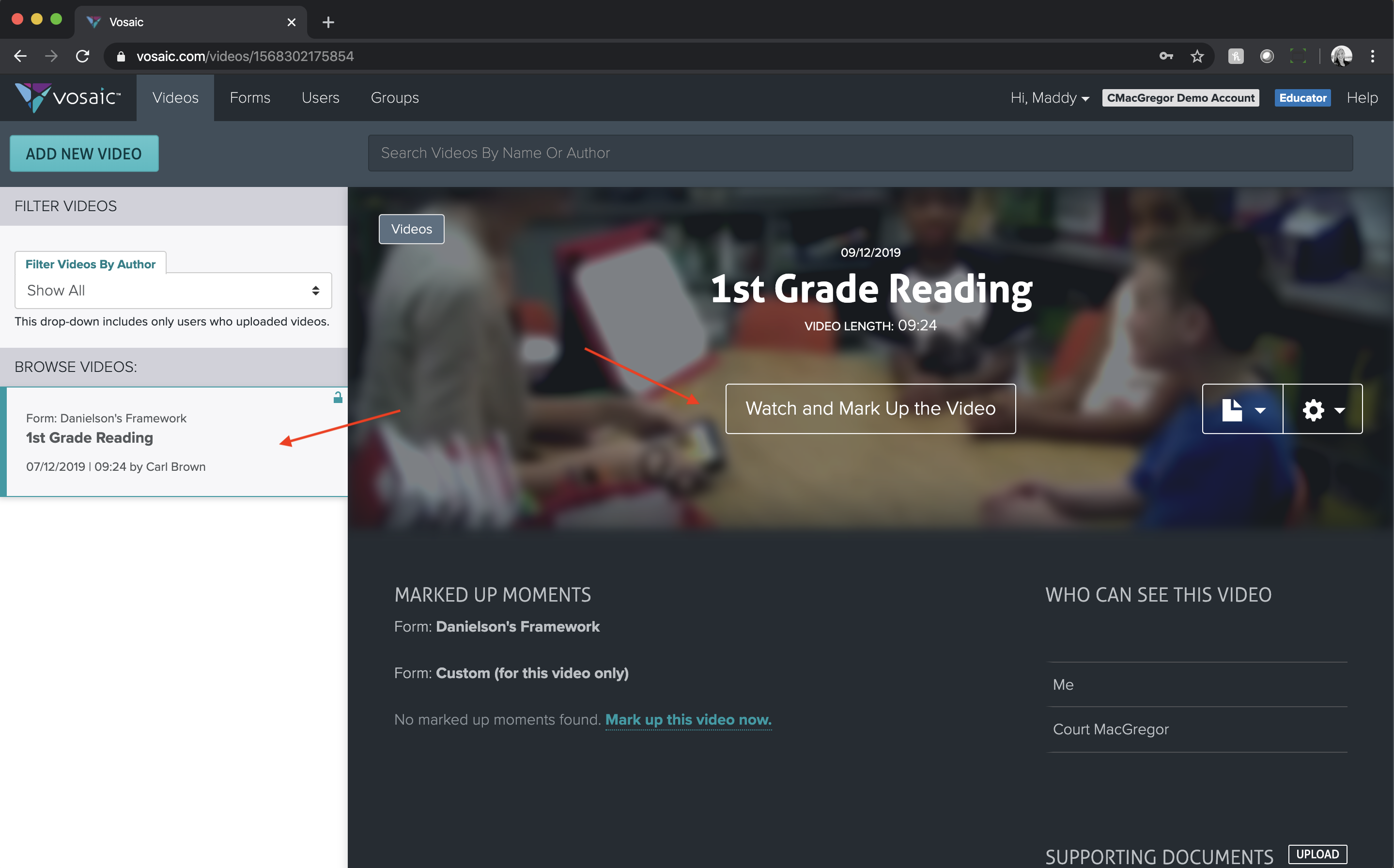Click the 09/12/2019 date text
The height and width of the screenshot is (868, 1394).
tap(870, 252)
